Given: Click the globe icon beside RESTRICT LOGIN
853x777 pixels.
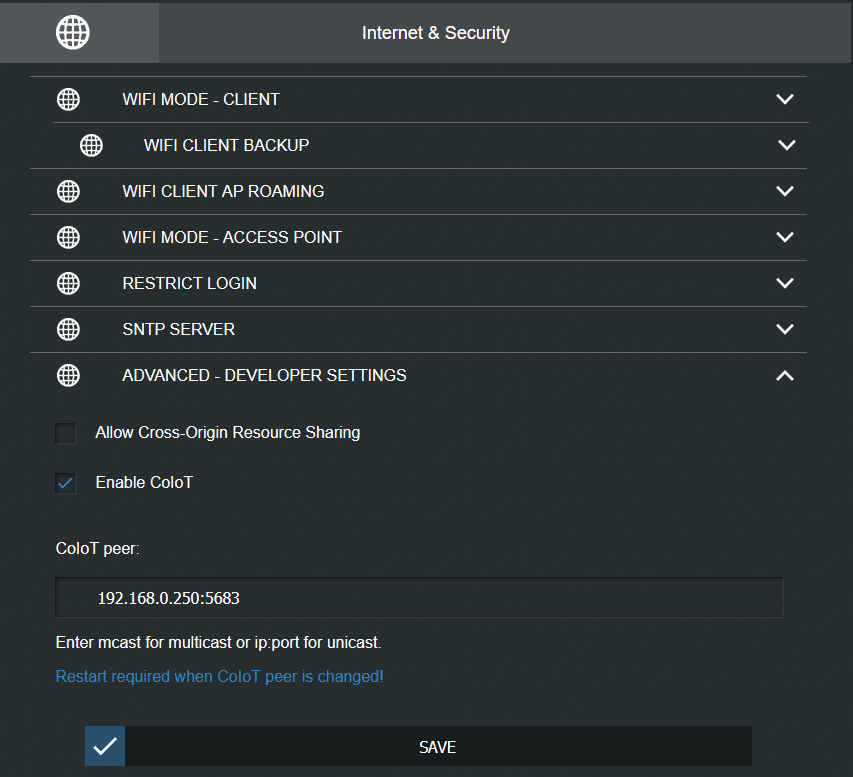Looking at the screenshot, I should coord(68,283).
